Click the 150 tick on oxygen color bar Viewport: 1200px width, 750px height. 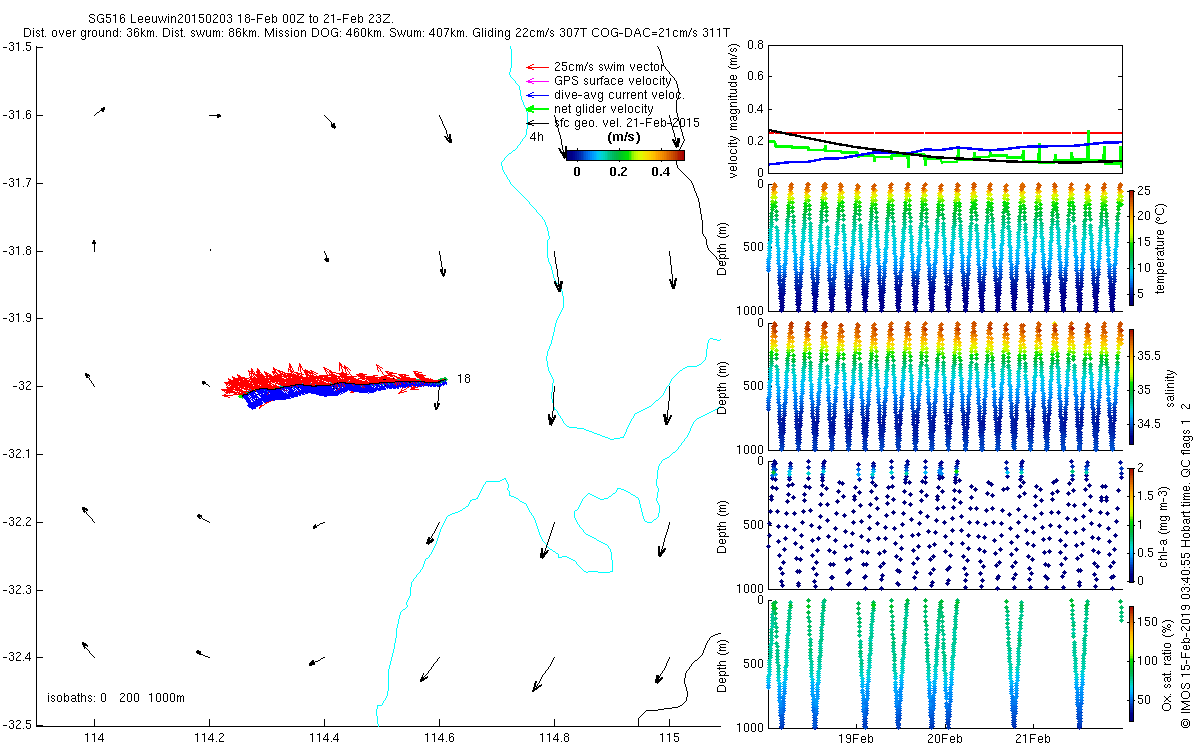coord(1149,623)
